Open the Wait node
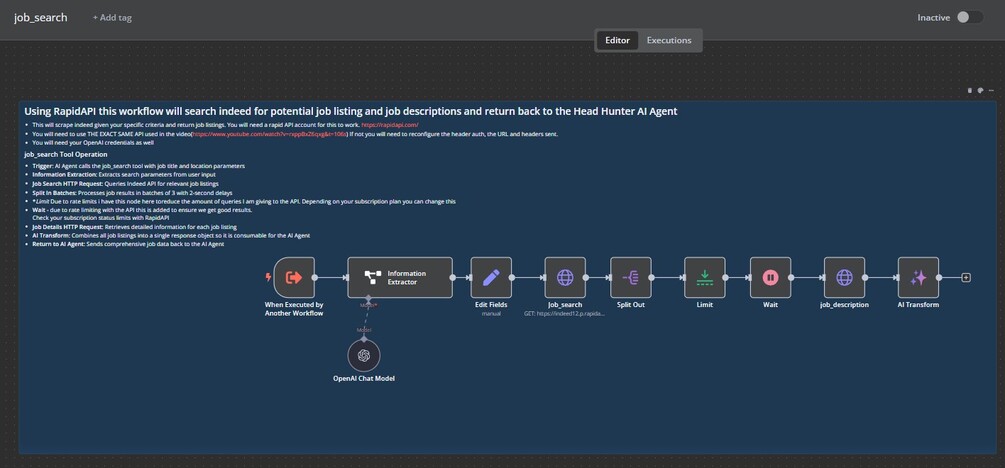The height and width of the screenshot is (468, 1005). (770, 278)
